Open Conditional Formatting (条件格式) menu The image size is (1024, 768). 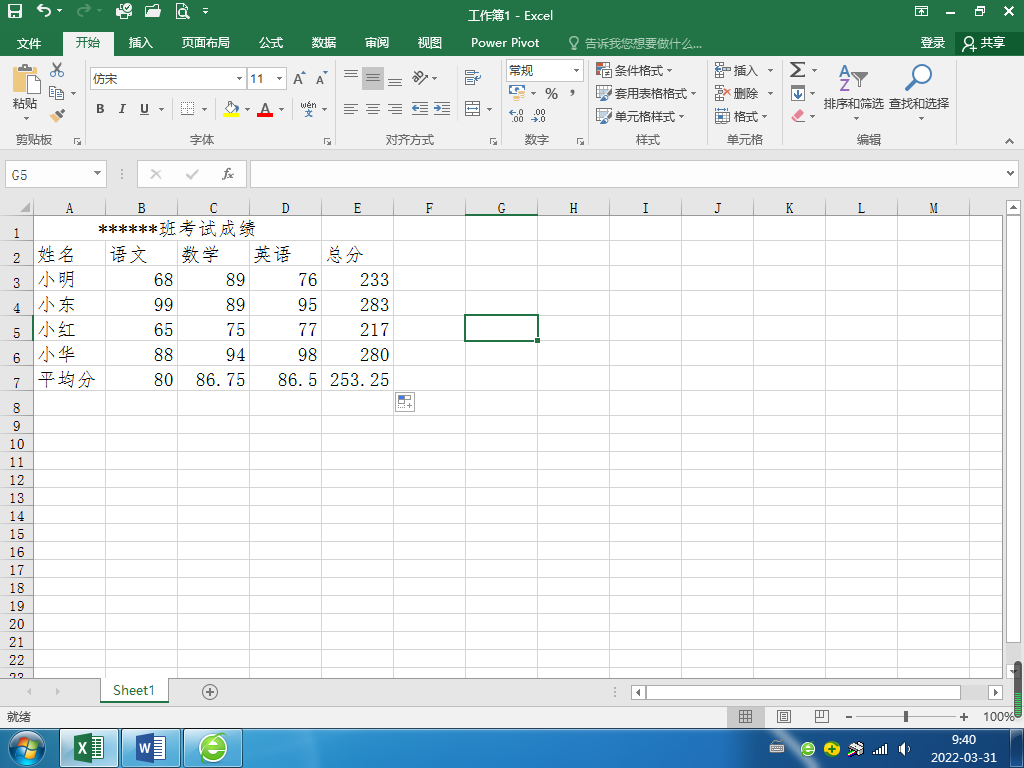click(634, 70)
